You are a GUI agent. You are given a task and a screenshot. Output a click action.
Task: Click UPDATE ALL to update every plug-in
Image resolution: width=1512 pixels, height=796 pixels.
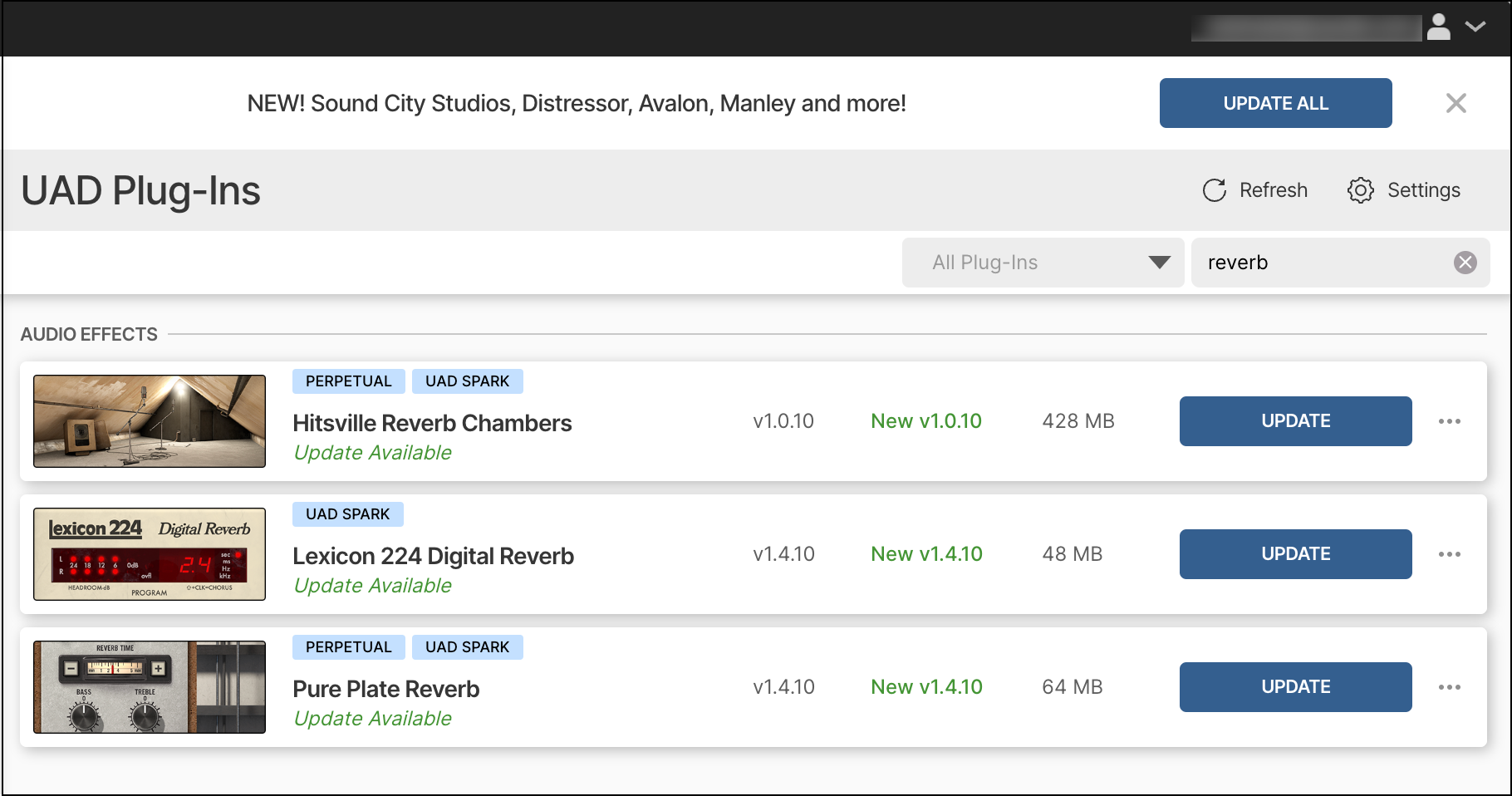[1275, 103]
